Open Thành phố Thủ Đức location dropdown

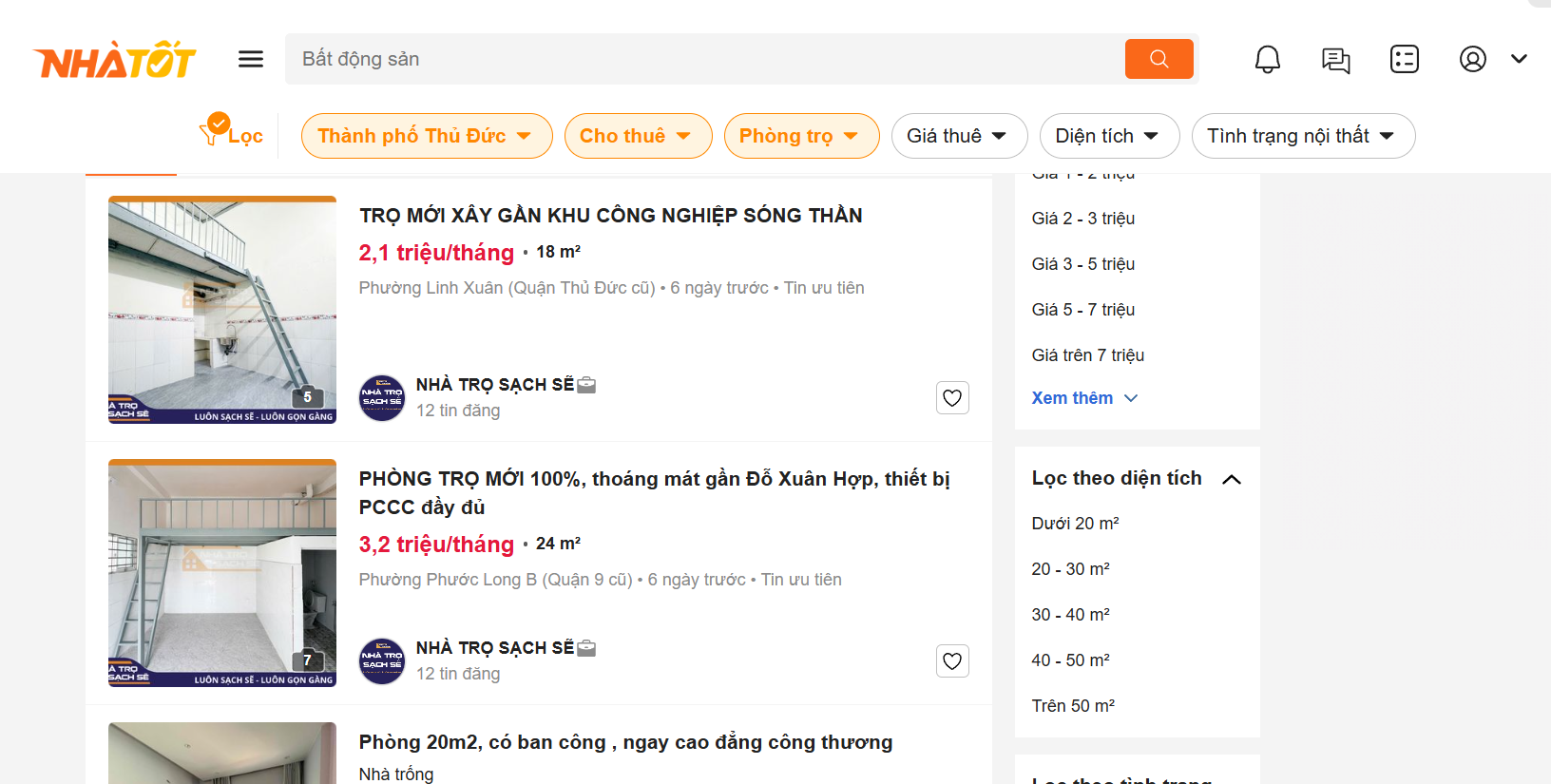(x=427, y=136)
